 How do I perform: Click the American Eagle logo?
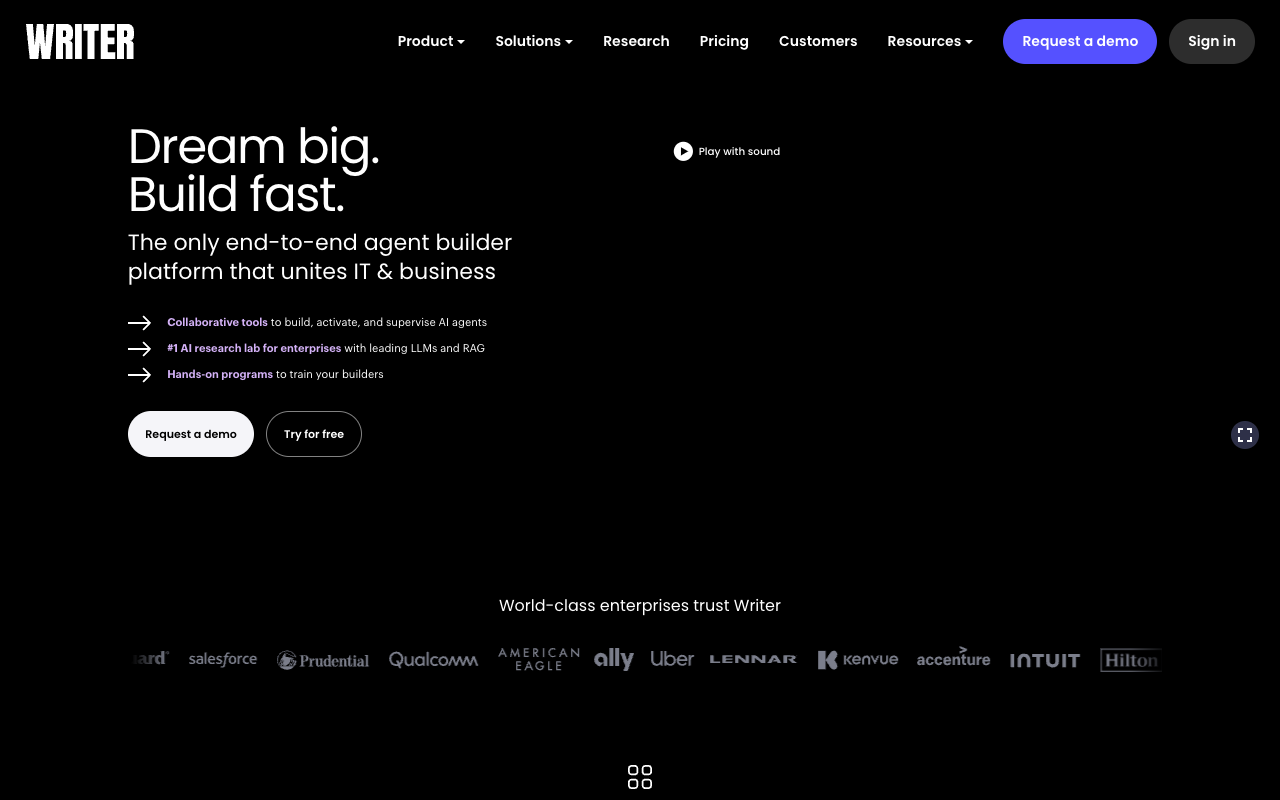(x=539, y=659)
